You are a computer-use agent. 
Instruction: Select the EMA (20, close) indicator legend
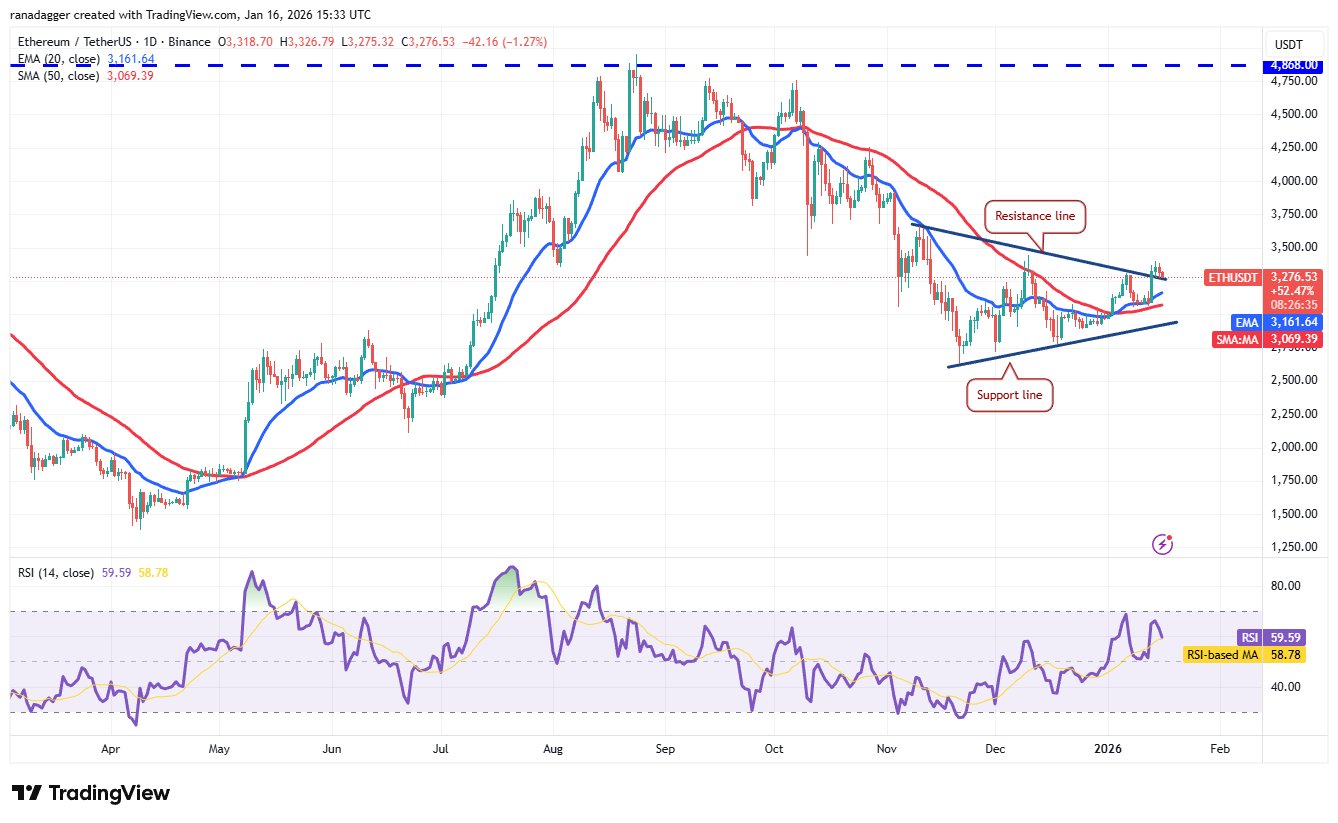pyautogui.click(x=54, y=59)
